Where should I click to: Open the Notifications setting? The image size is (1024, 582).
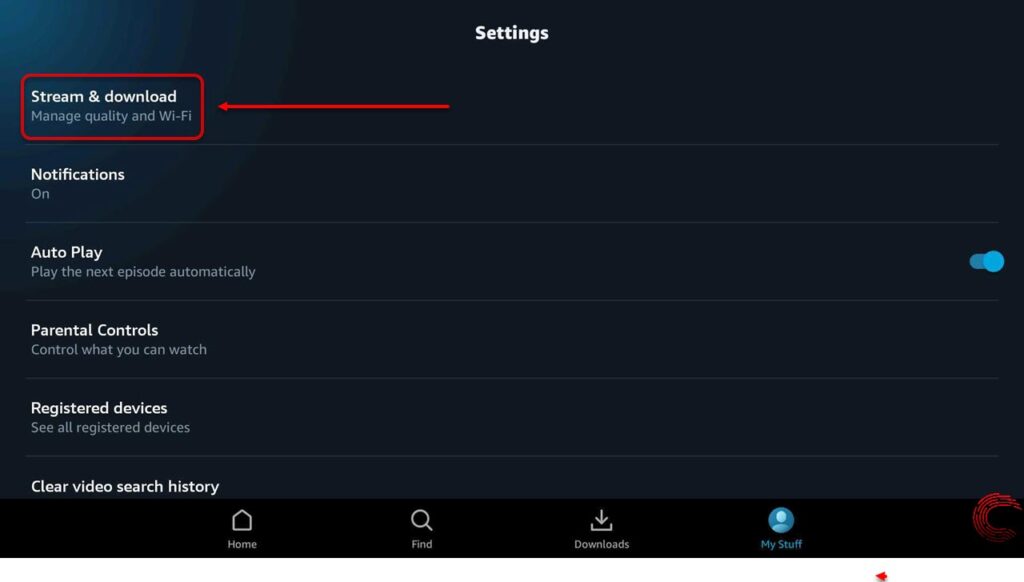[x=512, y=184]
